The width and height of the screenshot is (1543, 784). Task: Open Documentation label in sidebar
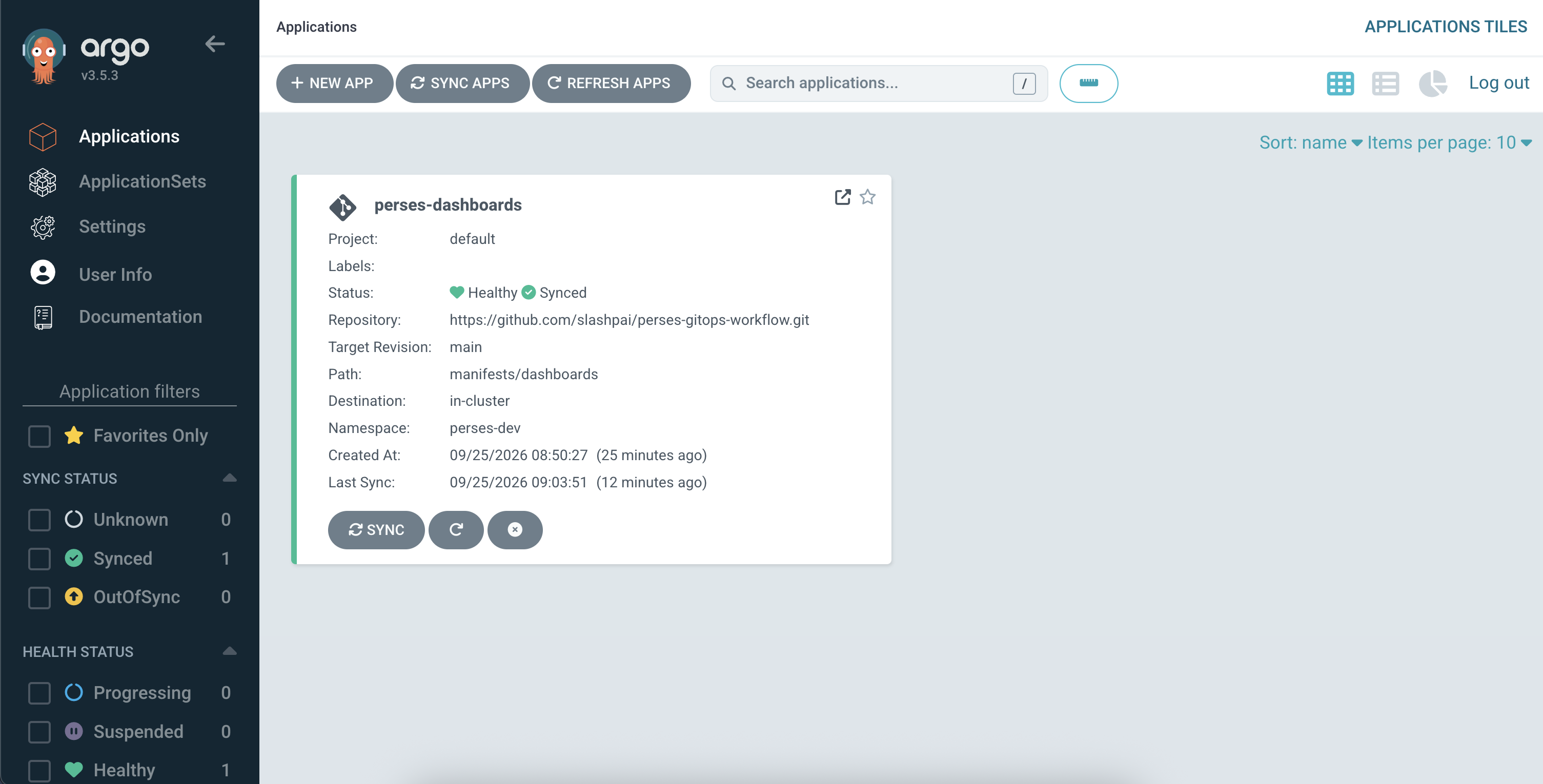(141, 317)
